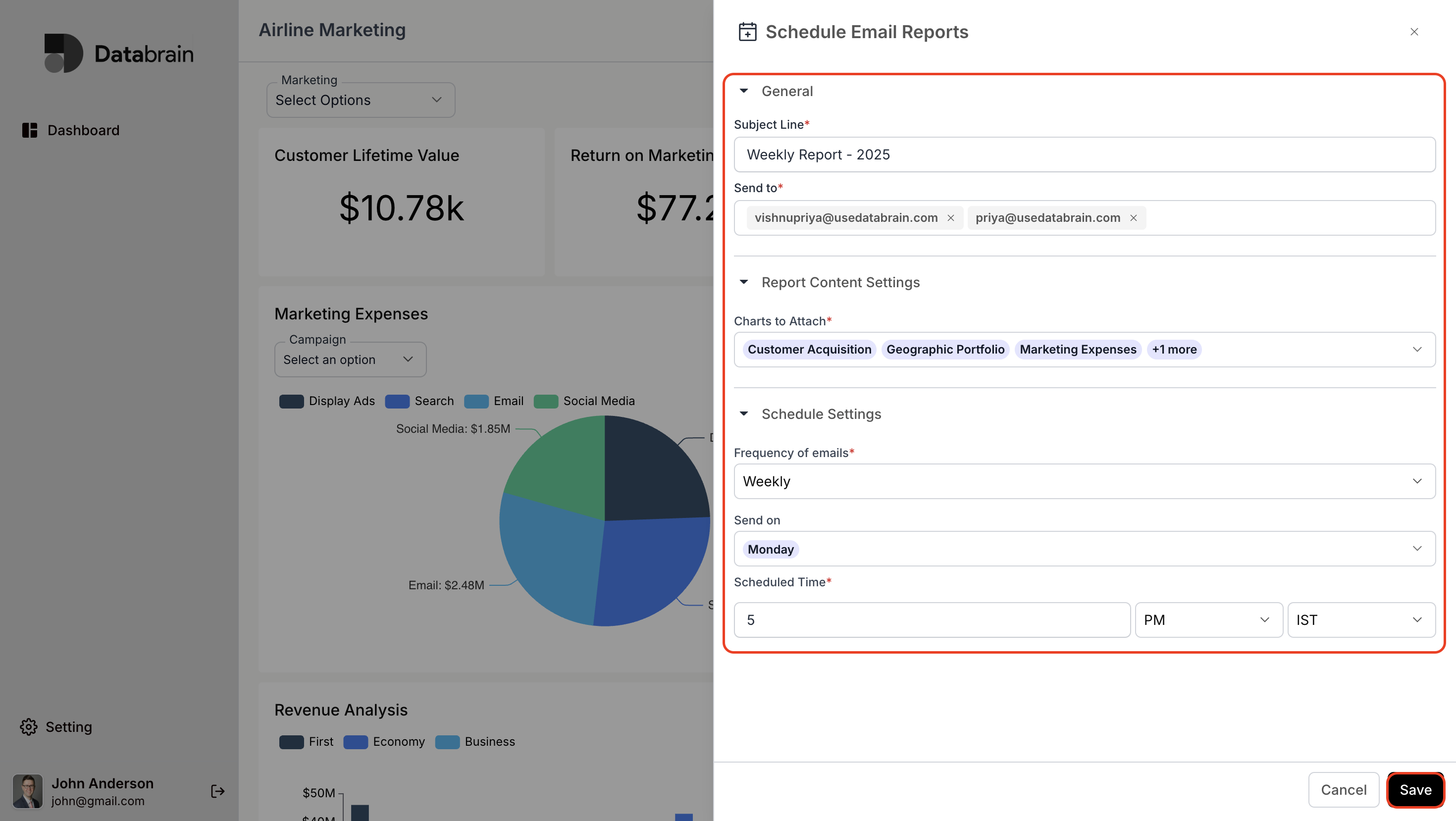Collapse the Schedule Settings section
Image resolution: width=1456 pixels, height=821 pixels.
(744, 413)
